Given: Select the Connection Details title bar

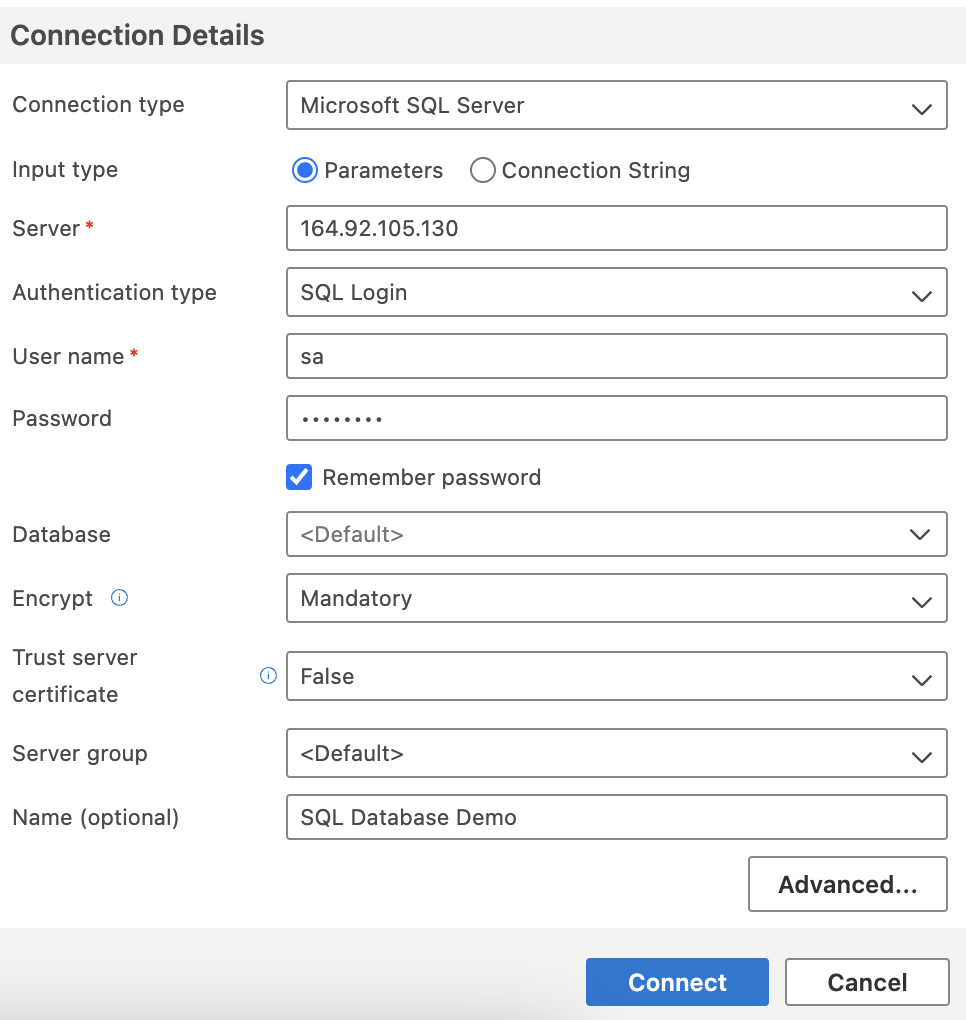Looking at the screenshot, I should [137, 35].
